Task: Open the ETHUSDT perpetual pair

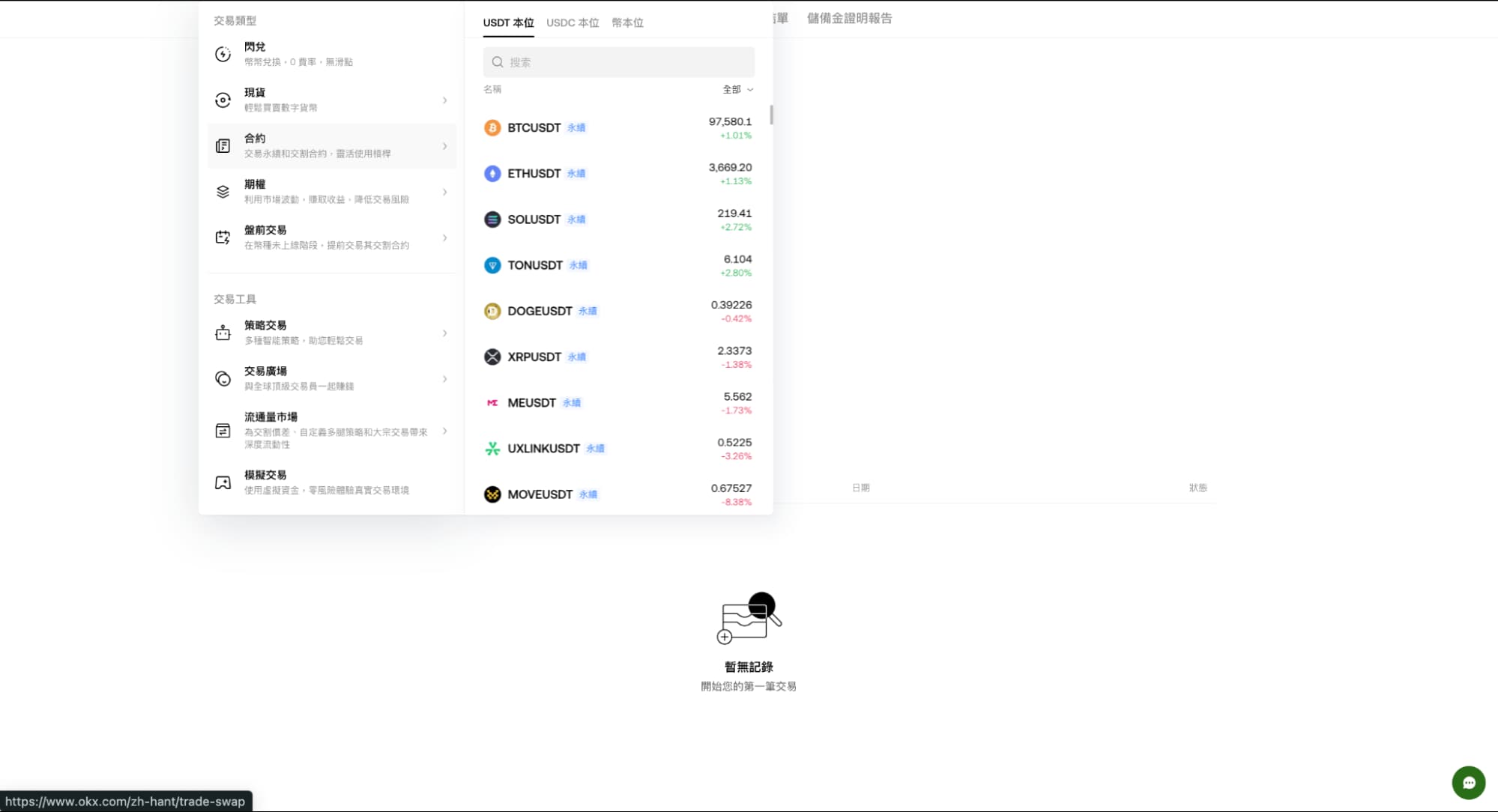Action: (618, 174)
